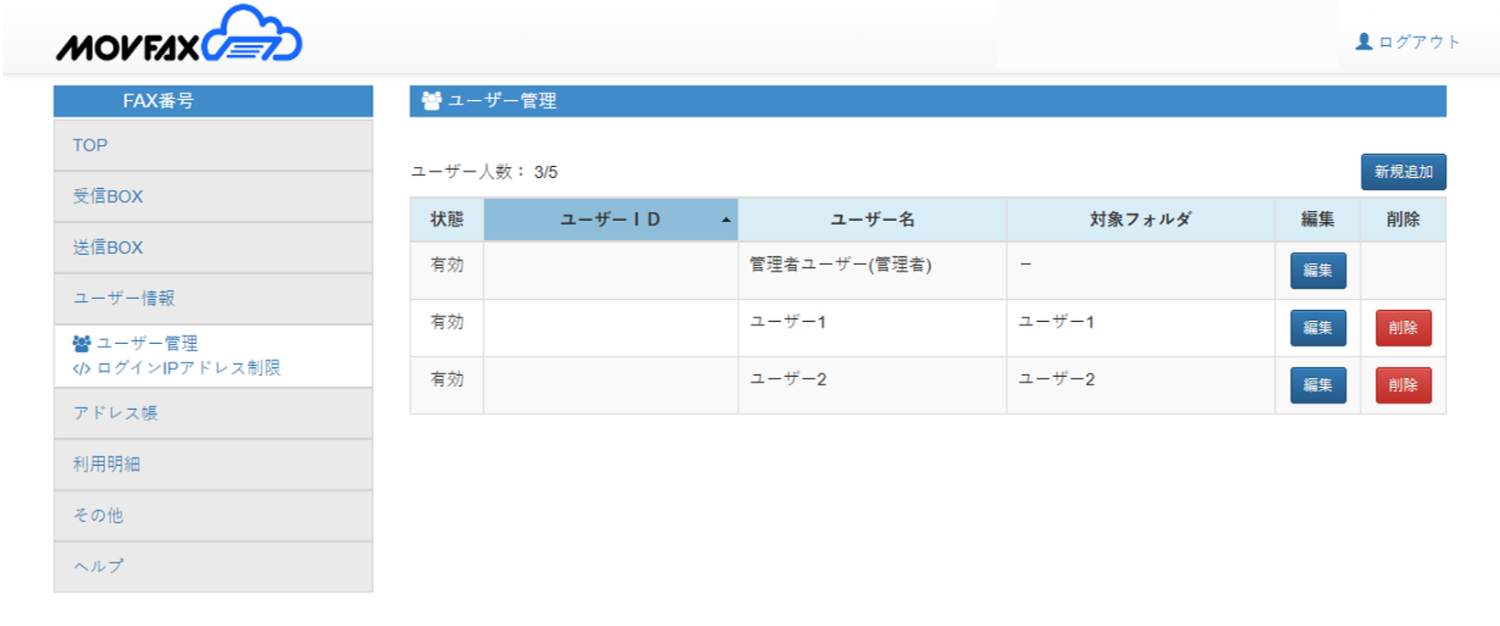Image resolution: width=1500 pixels, height=626 pixels.
Task: Select ユーザー情報 in the sidebar
Action: coord(213,299)
